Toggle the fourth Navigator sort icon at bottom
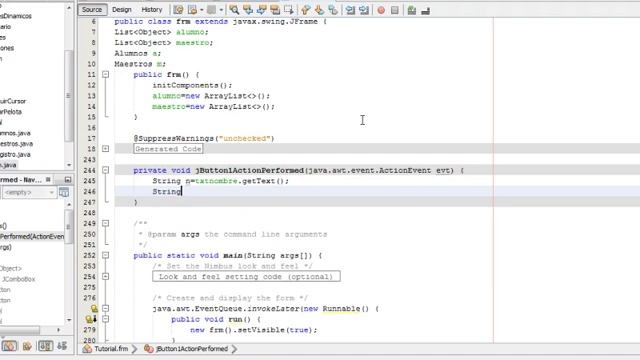Image resolution: width=640 pixels, height=360 pixels. pos(62,346)
